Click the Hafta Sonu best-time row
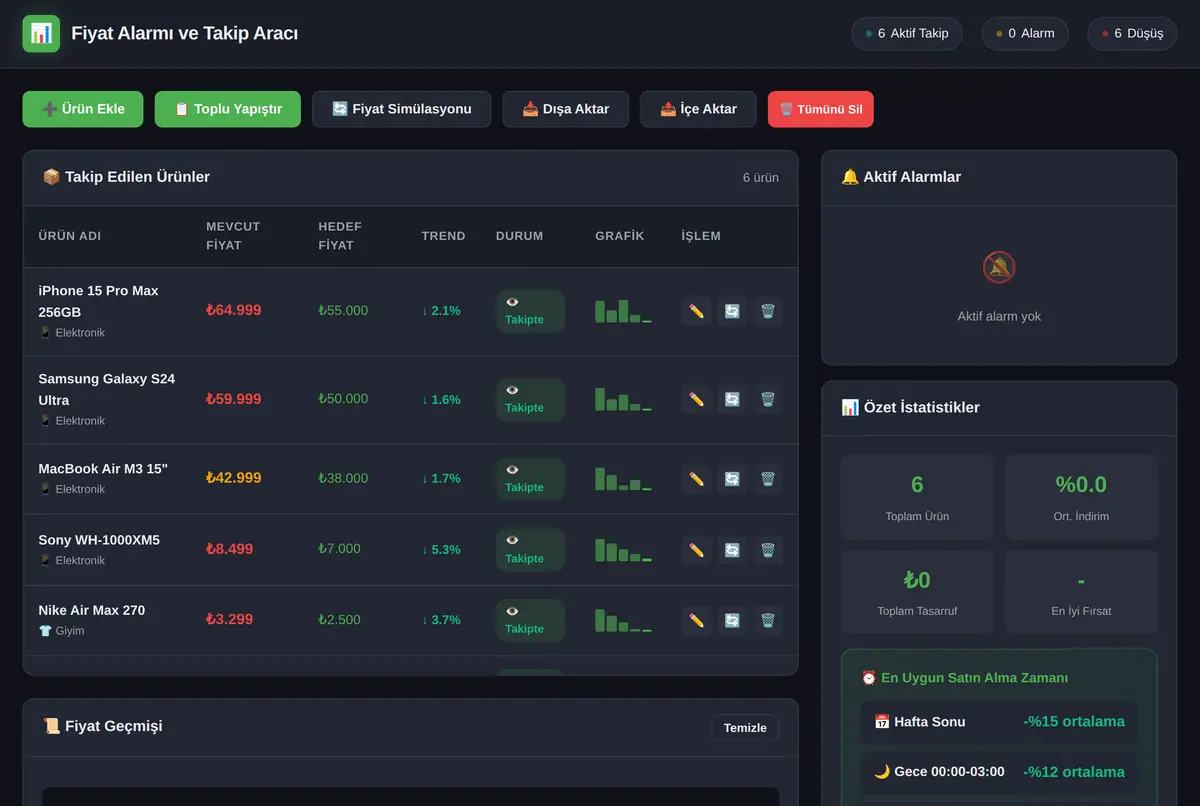 [999, 722]
